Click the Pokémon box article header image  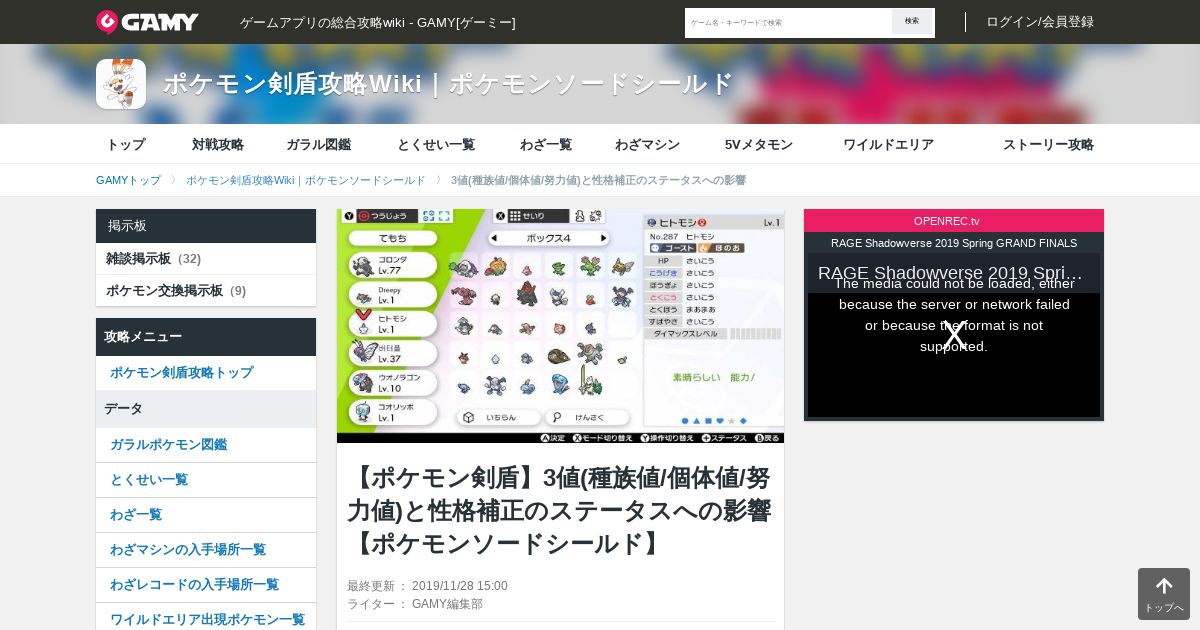tap(560, 326)
